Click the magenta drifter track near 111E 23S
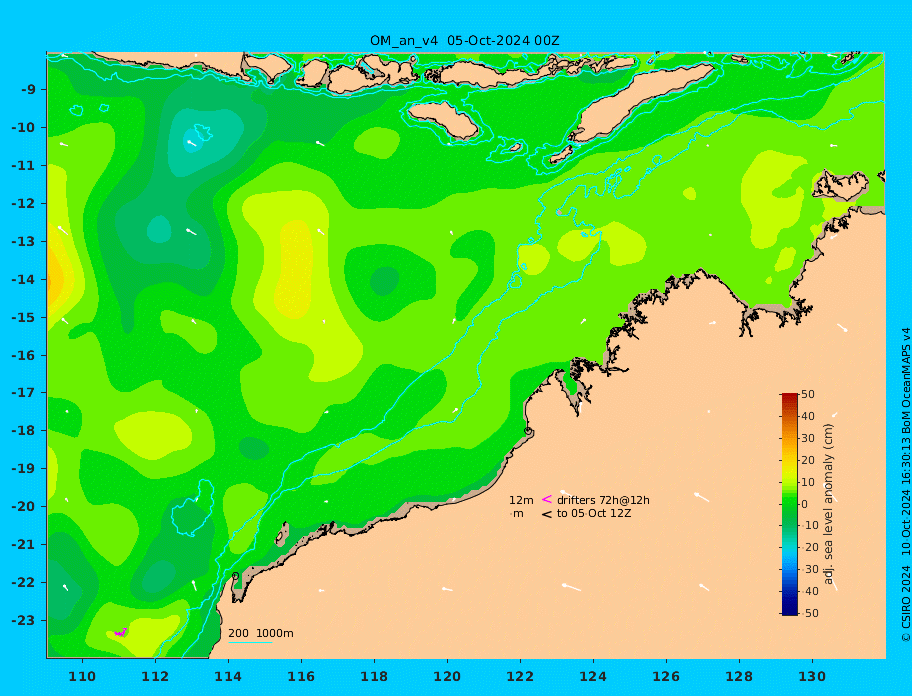The image size is (912, 696). point(120,632)
